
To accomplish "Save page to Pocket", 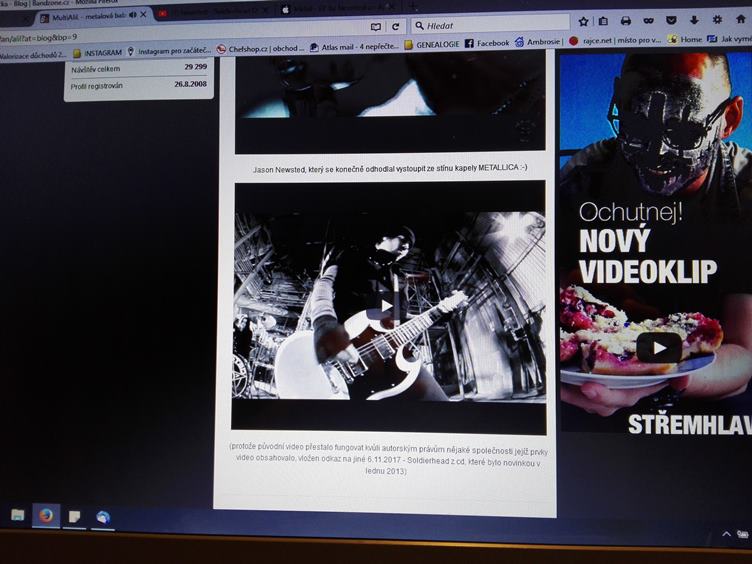I will click(671, 20).
